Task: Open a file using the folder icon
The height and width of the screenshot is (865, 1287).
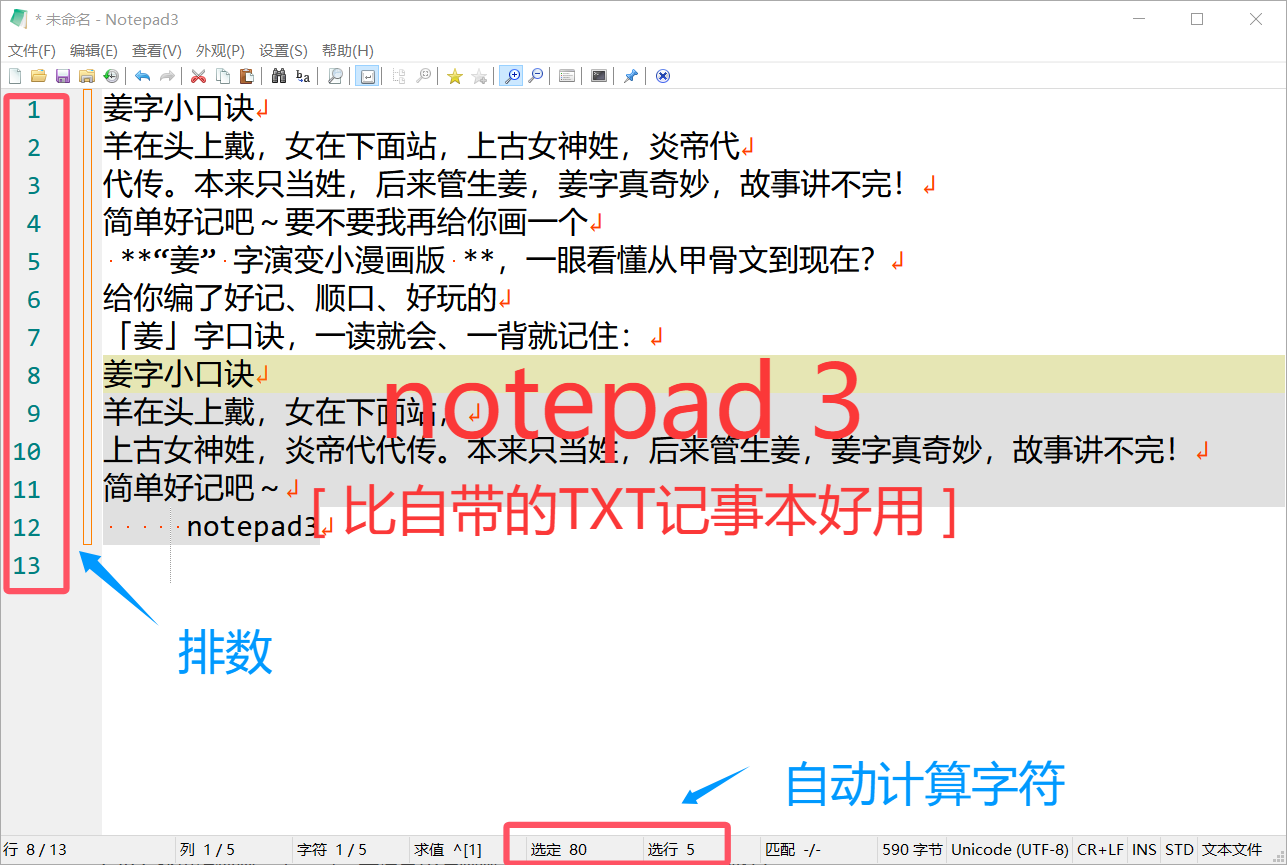Action: pyautogui.click(x=38, y=75)
